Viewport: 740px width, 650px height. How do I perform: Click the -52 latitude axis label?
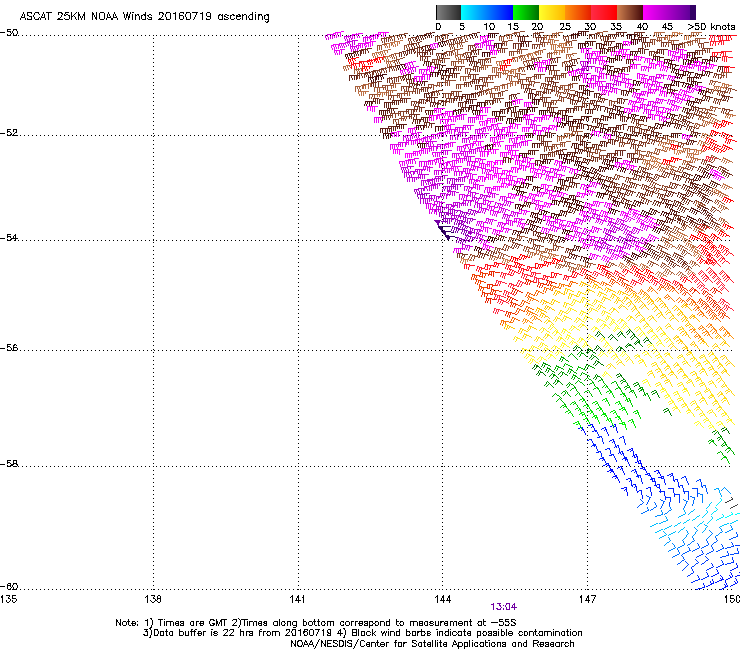[9, 133]
